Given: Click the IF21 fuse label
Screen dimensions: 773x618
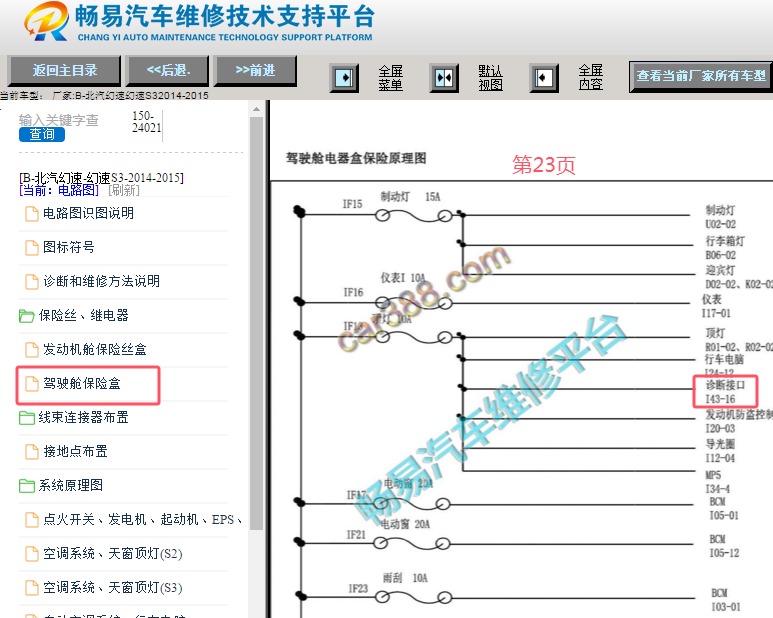Looking at the screenshot, I should 356,535.
